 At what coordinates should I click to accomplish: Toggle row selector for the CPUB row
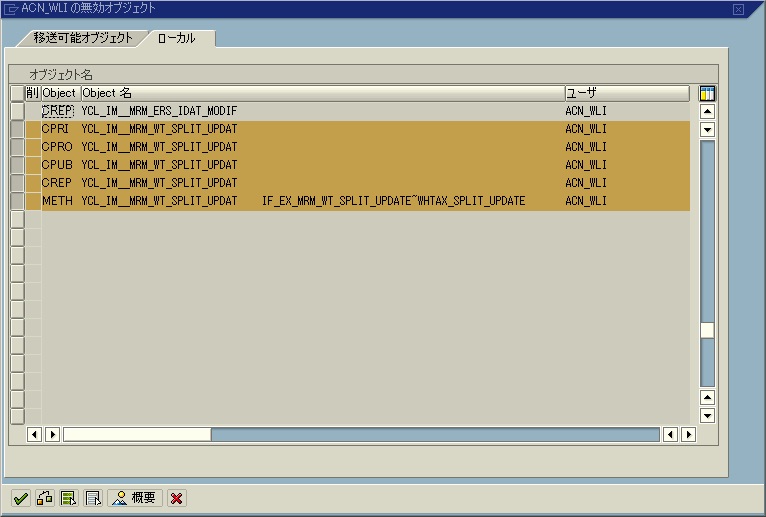click(x=18, y=165)
